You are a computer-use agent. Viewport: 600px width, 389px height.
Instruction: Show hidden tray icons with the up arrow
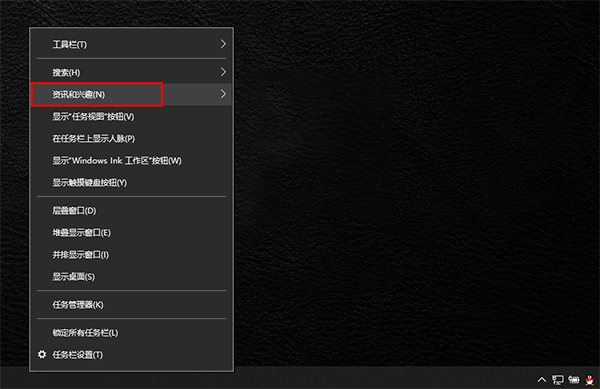point(542,380)
